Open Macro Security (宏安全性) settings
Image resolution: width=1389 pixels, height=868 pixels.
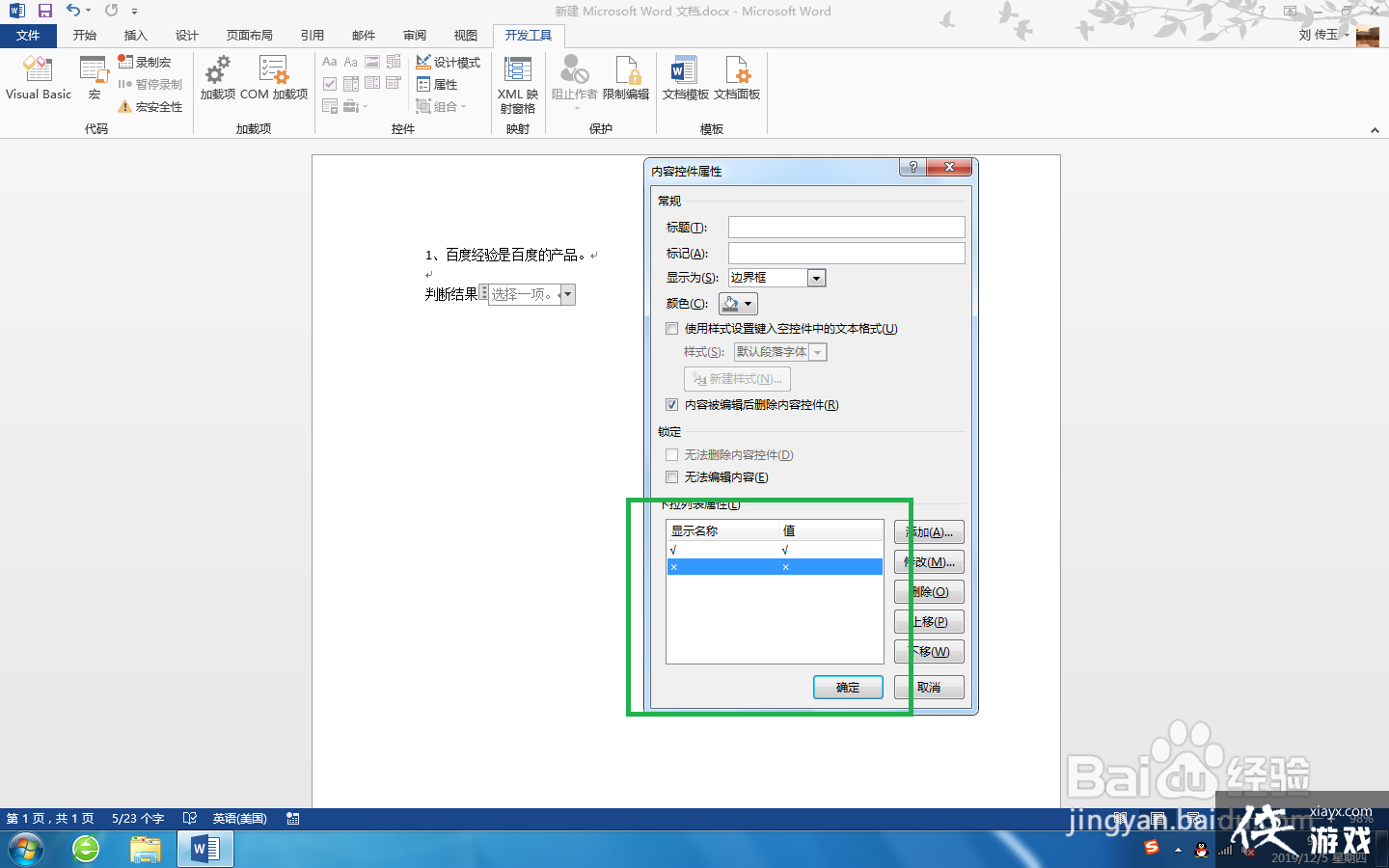tap(150, 106)
